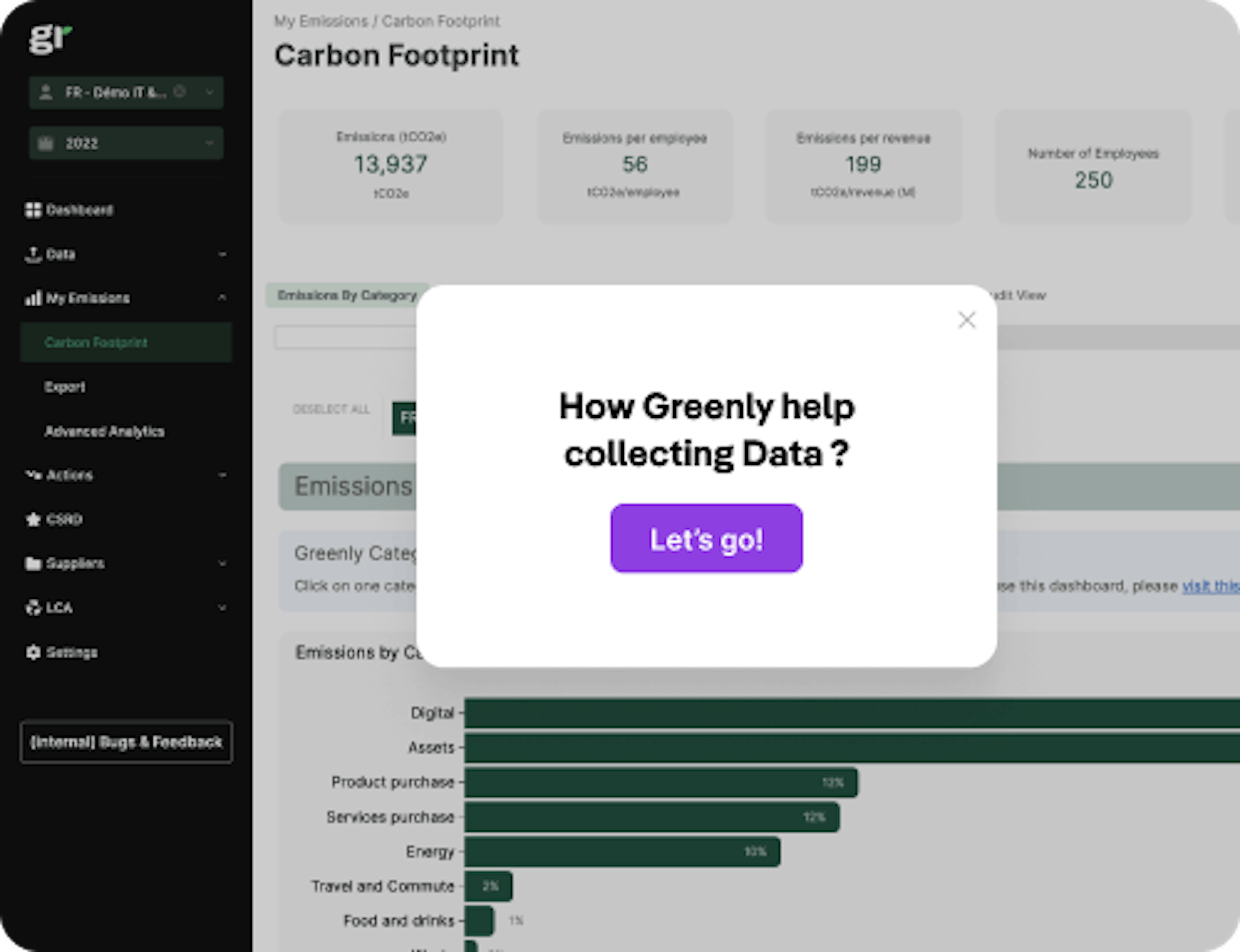
Task: Click the Dashboard grid icon
Action: coord(33,209)
